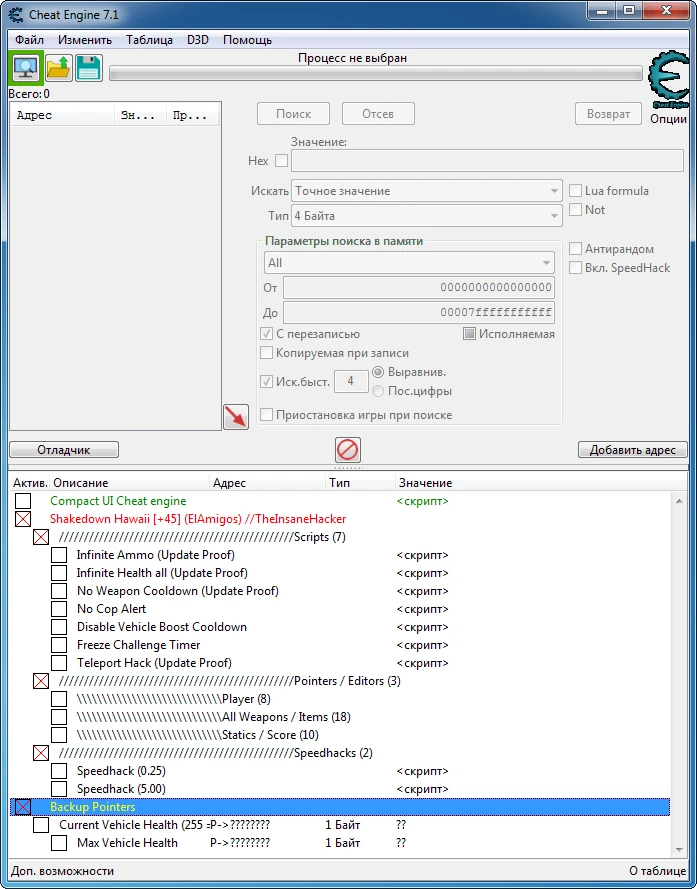Open the Тип value type dropdown
Image resolution: width=697 pixels, height=889 pixels.
point(426,215)
